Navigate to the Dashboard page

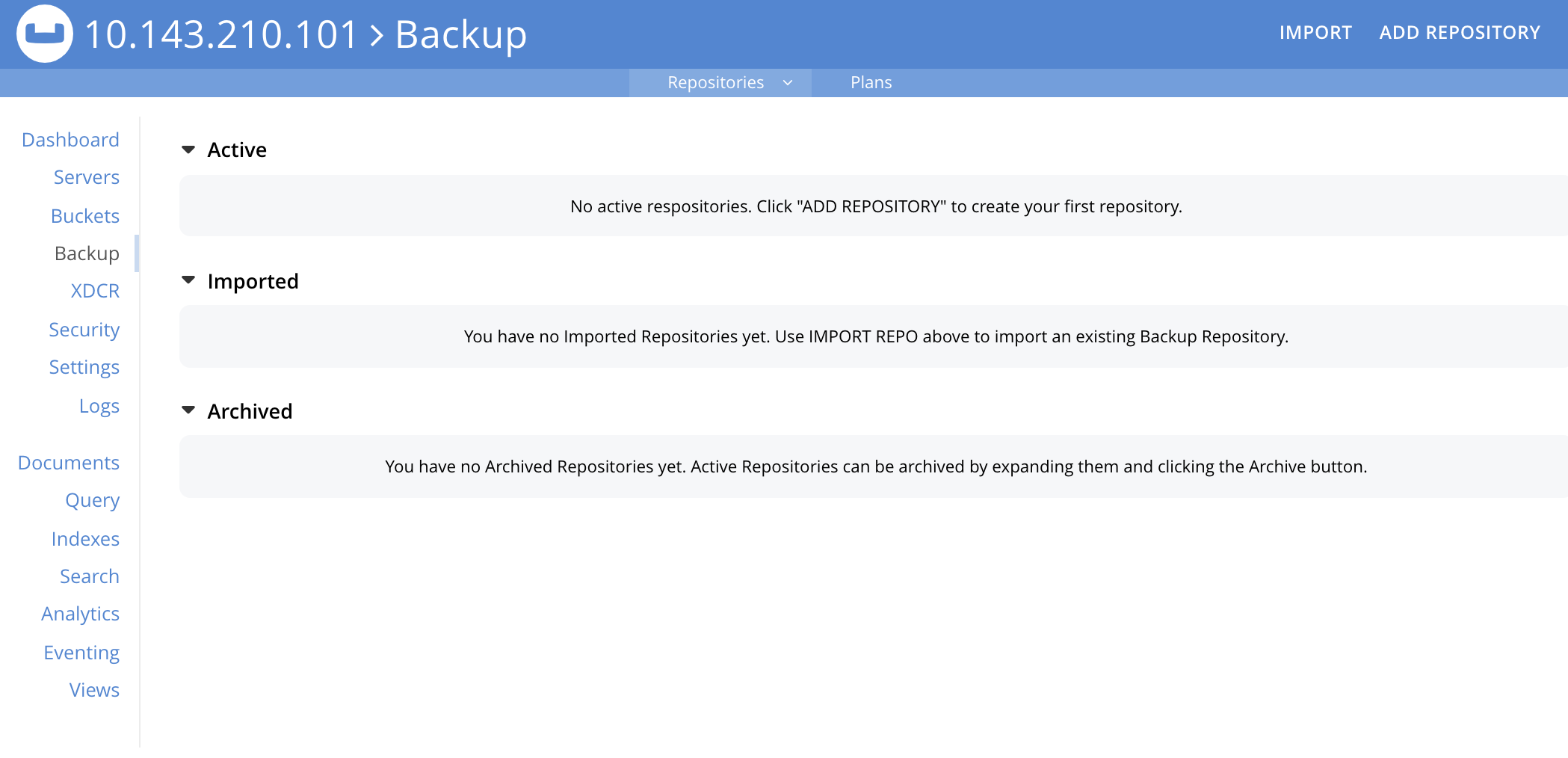[70, 139]
